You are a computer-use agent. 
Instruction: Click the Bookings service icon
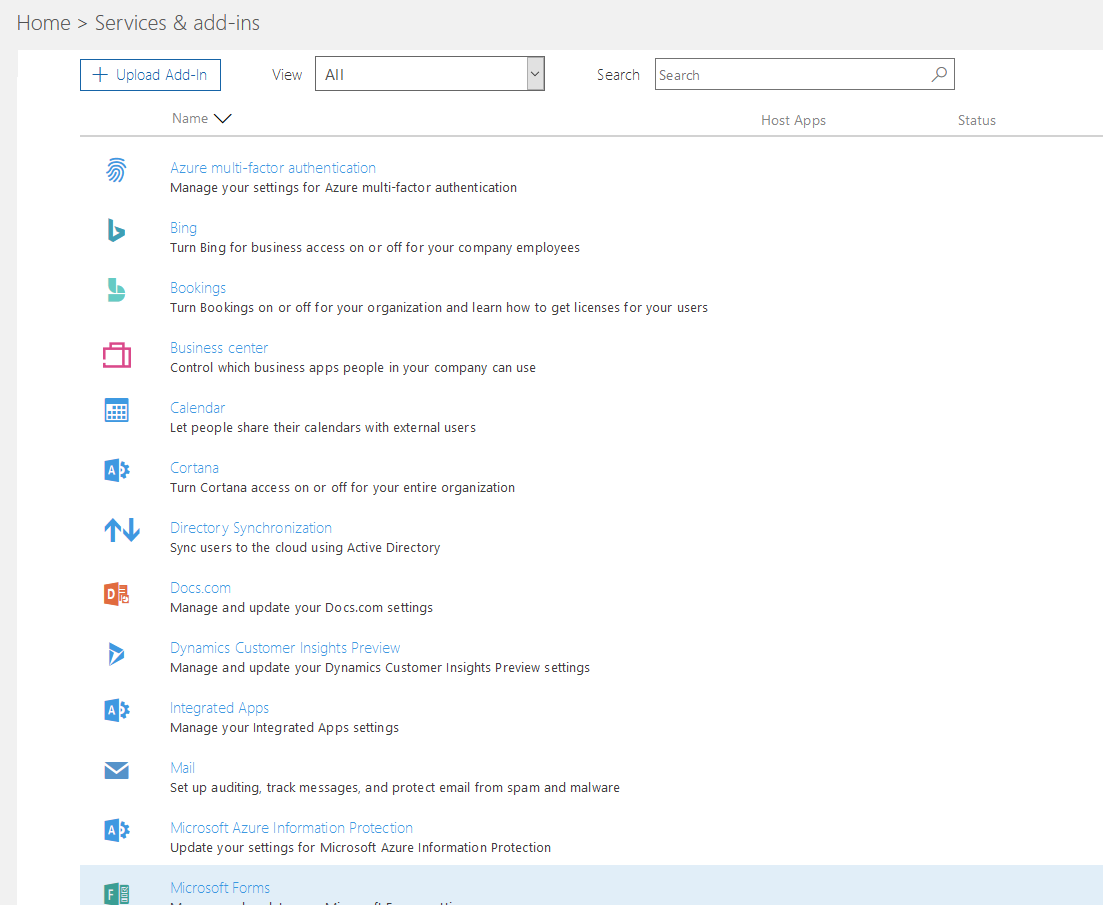(116, 290)
